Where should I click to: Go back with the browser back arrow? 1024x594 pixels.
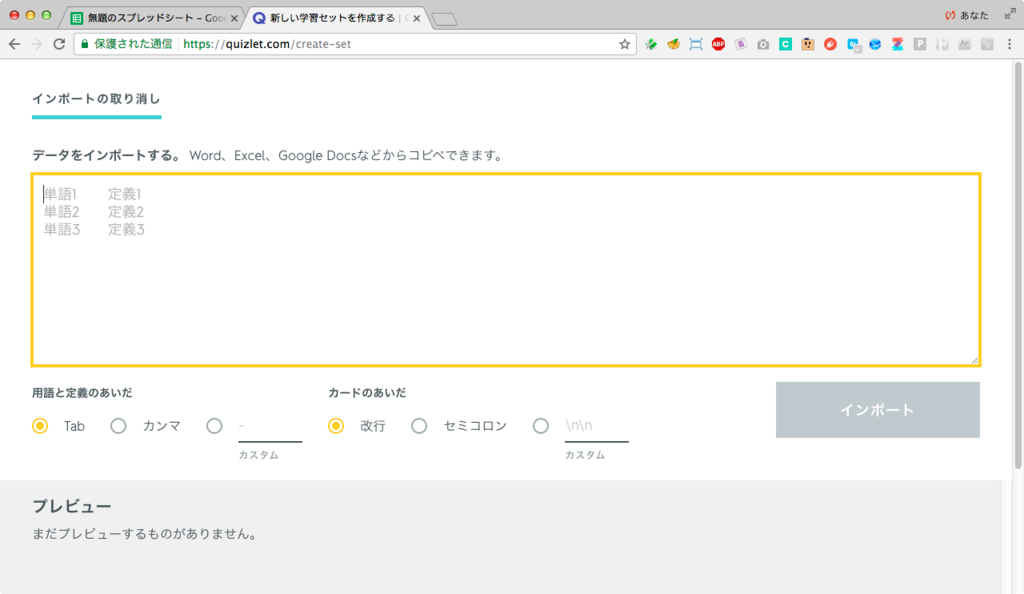click(x=14, y=44)
